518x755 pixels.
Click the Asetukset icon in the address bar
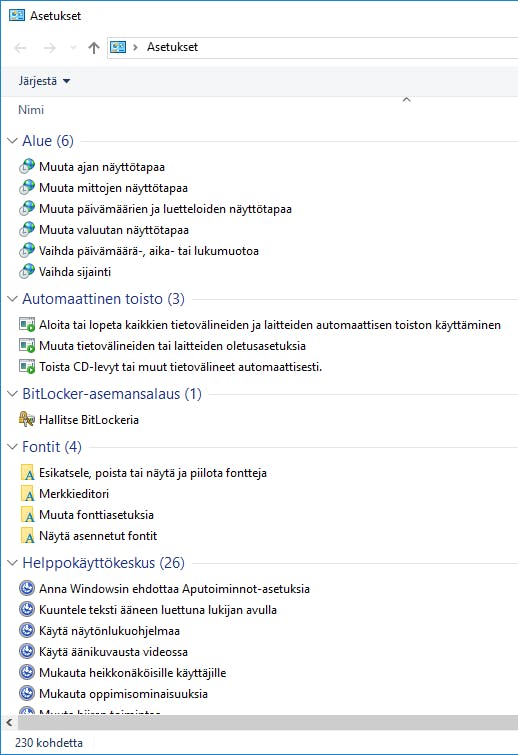(118, 47)
